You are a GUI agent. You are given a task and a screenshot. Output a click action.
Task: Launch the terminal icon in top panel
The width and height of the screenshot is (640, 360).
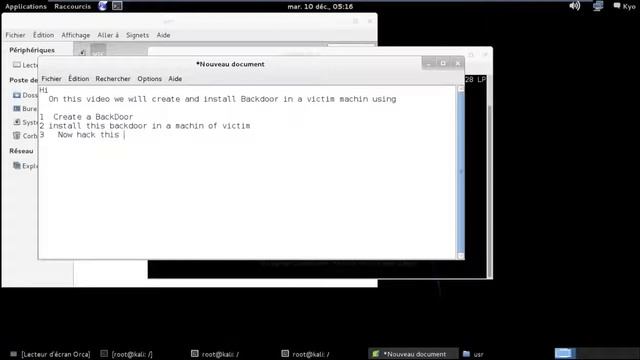(x=117, y=6)
